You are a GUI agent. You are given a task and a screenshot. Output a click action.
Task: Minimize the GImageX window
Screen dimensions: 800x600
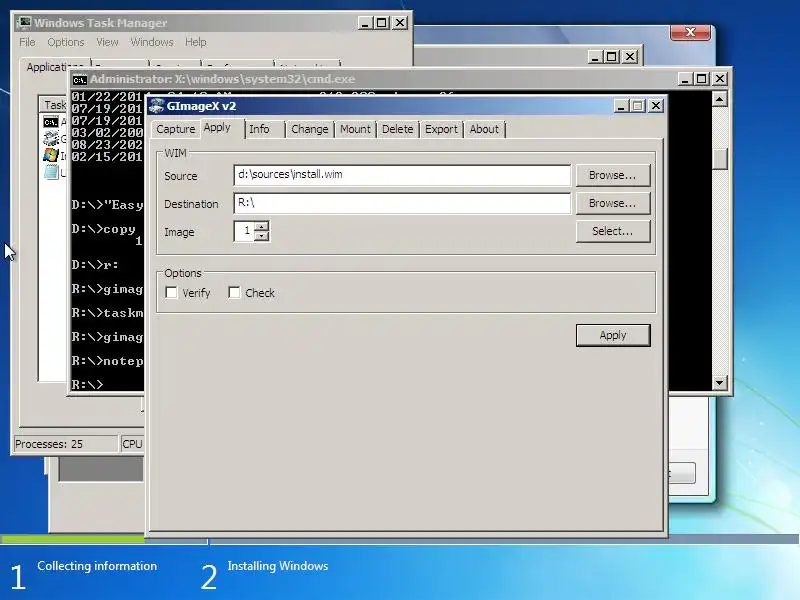(621, 106)
